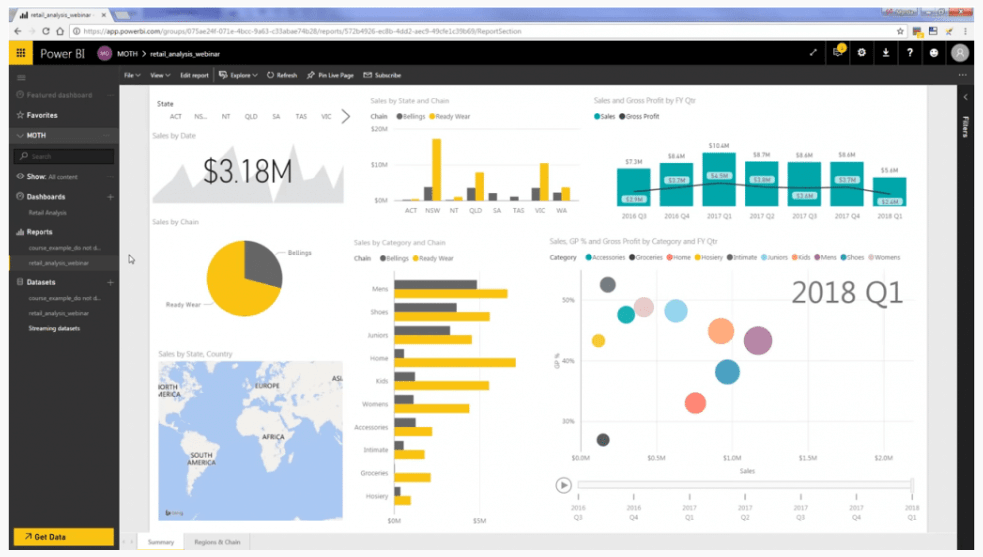
Task: Open the Explore dropdown in the toolbar
Action: pos(239,75)
